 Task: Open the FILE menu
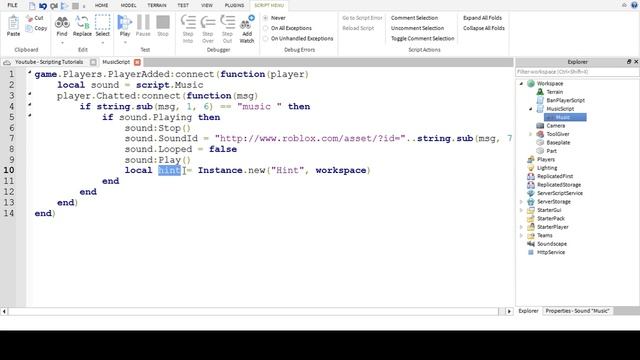13,5
